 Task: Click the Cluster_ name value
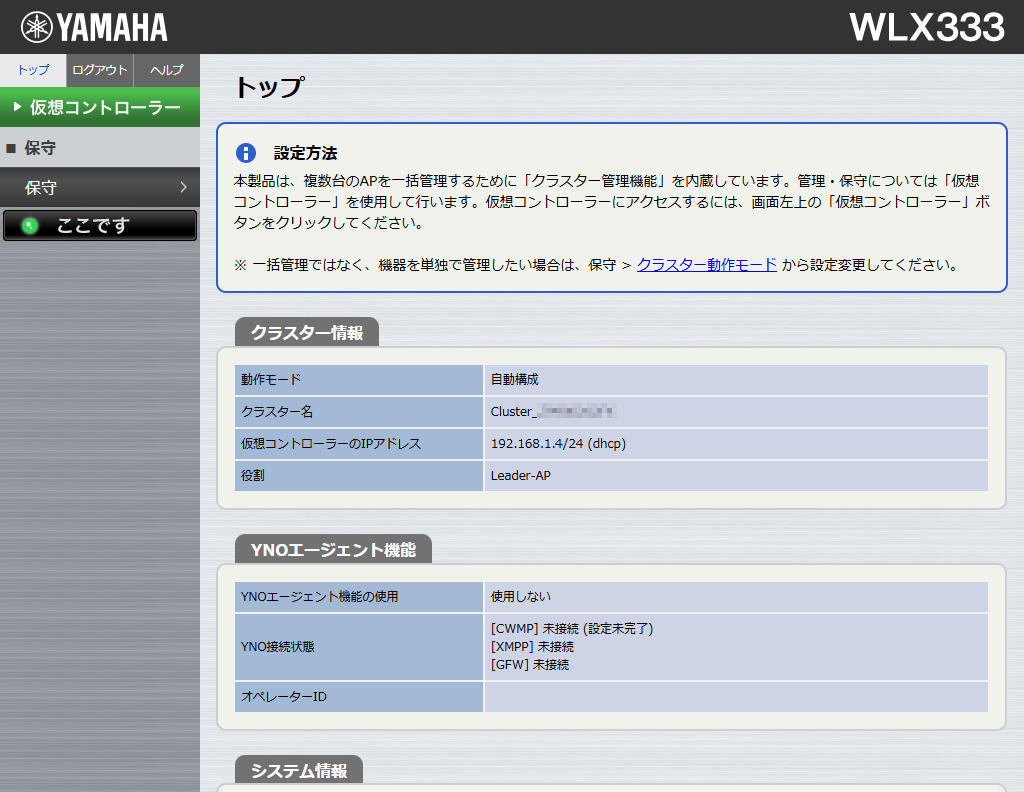click(552, 411)
